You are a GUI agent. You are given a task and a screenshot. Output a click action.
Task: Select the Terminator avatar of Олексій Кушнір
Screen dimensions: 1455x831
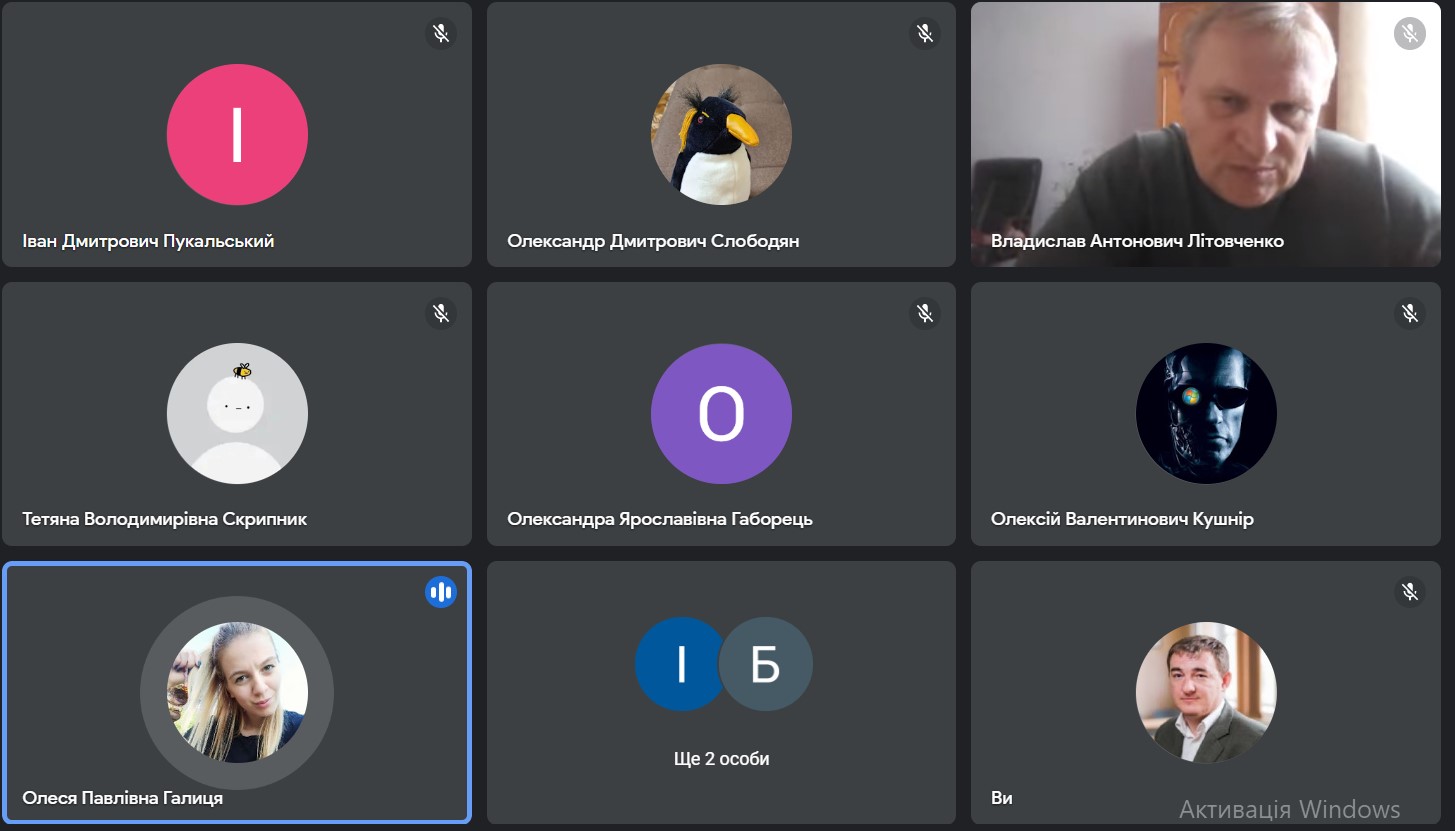(1206, 414)
